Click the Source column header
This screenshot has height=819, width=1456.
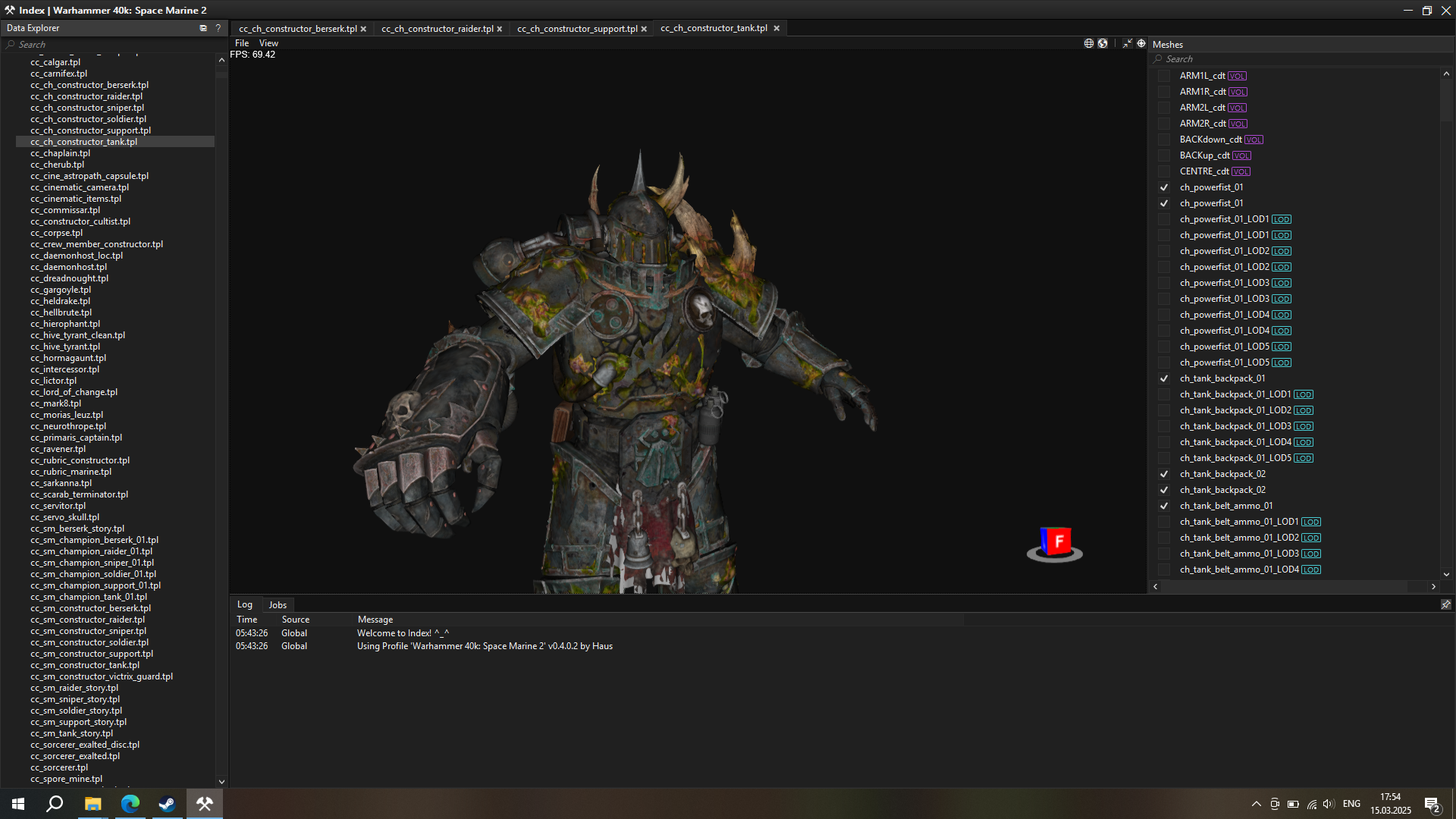point(296,620)
